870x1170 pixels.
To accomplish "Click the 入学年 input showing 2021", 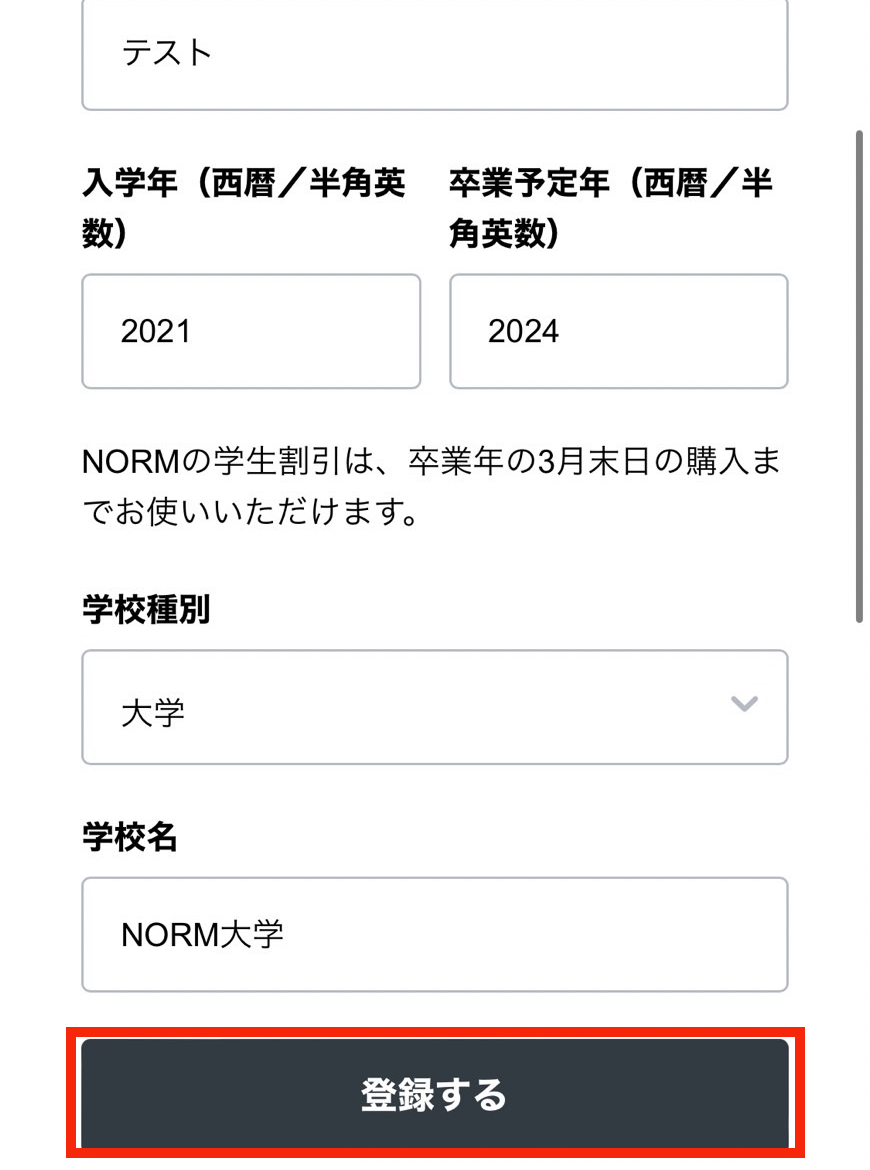I will click(x=251, y=331).
